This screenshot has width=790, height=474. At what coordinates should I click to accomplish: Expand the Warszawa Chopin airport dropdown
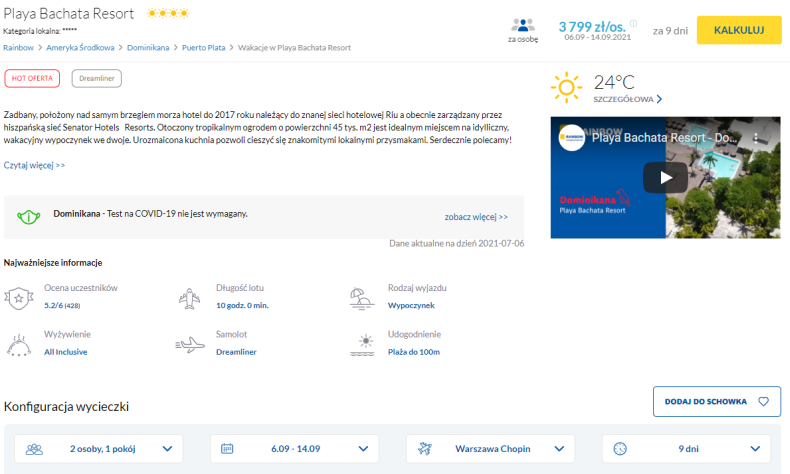(491, 449)
